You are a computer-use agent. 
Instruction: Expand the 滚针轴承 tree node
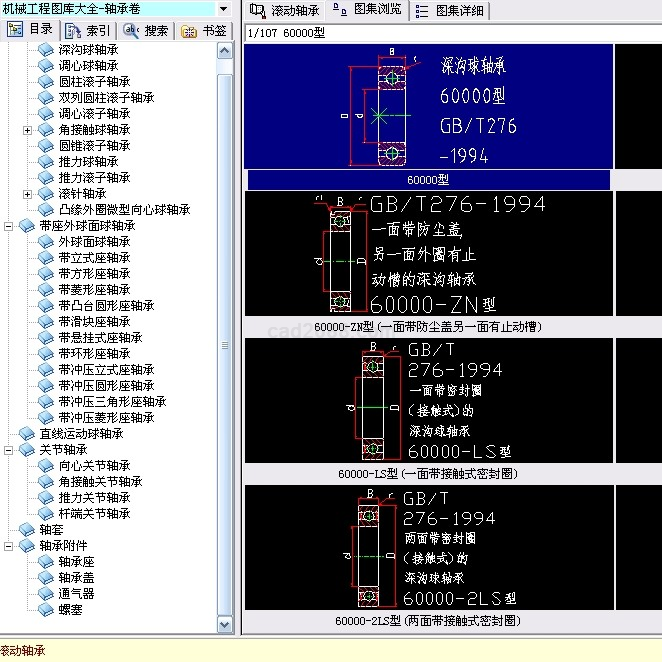[x=28, y=194]
